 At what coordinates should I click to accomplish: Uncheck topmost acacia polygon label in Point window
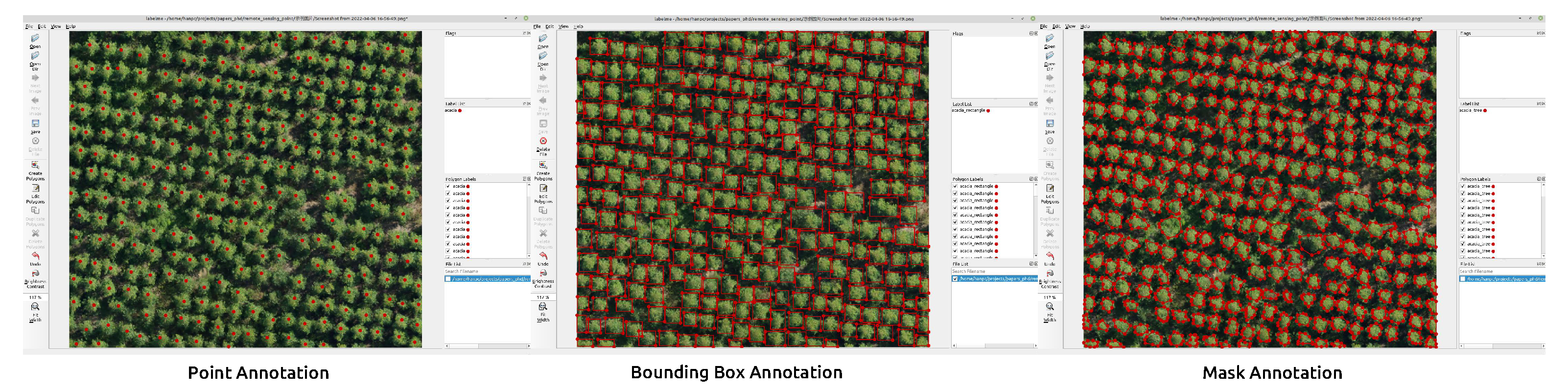pyautogui.click(x=448, y=186)
